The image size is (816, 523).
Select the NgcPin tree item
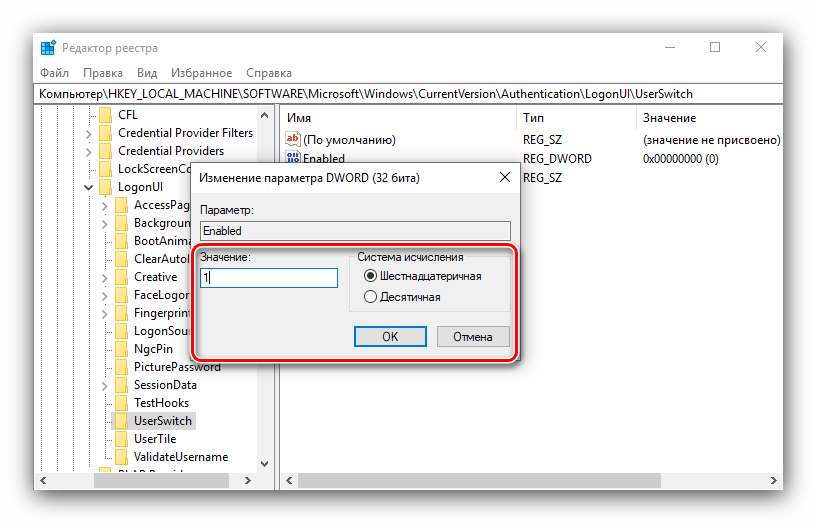(153, 349)
